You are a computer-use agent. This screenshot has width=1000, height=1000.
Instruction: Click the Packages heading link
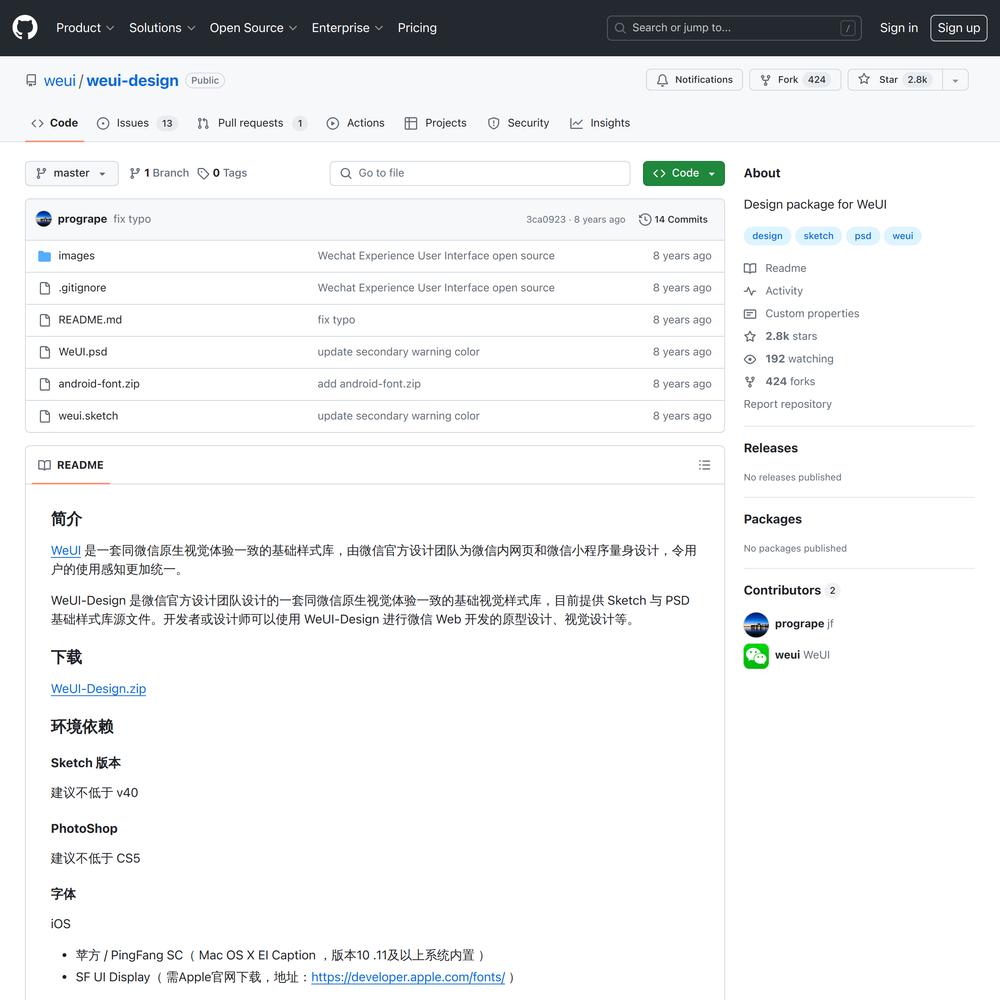pos(772,519)
